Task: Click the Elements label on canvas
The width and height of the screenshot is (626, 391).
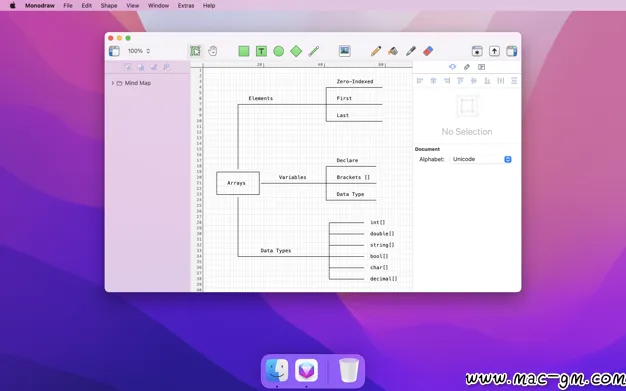Action: tap(261, 98)
